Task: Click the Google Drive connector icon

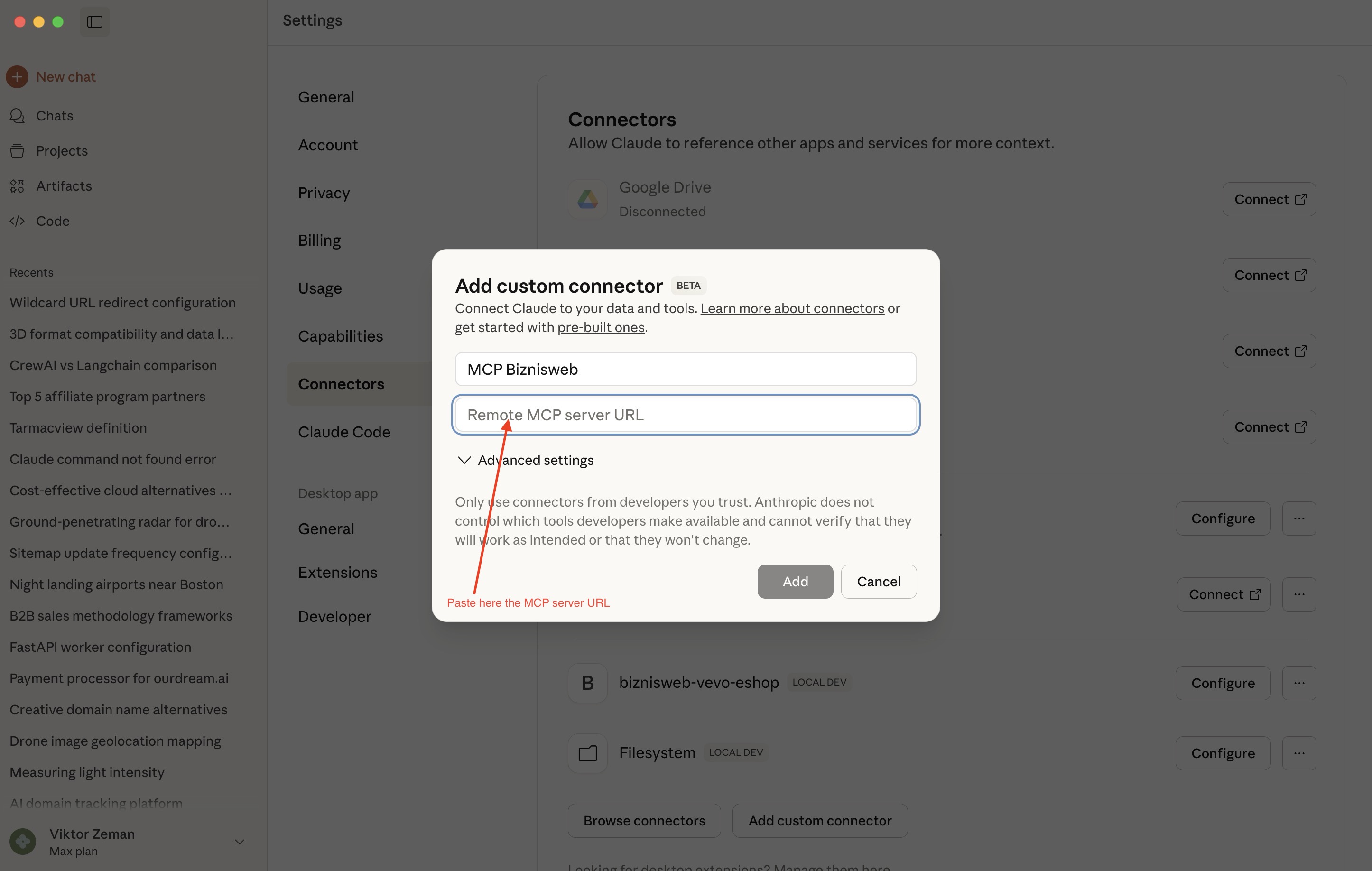Action: point(587,199)
